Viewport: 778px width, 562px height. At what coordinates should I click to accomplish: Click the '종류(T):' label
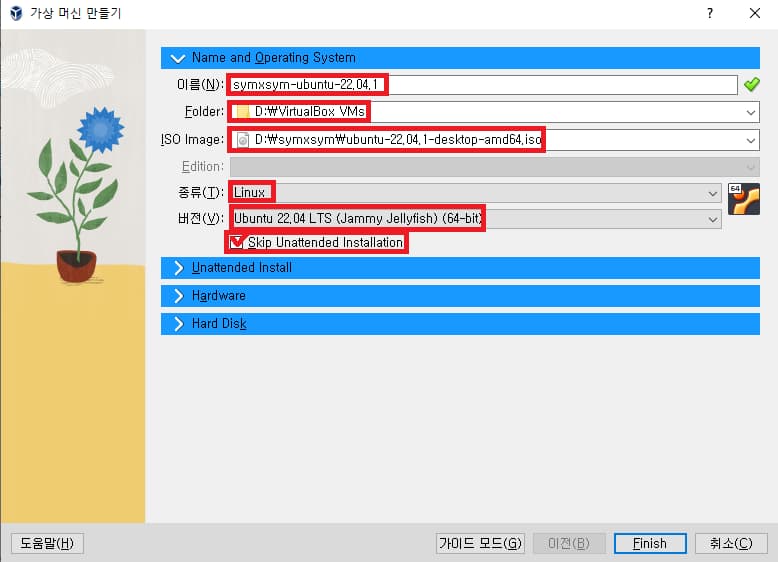[x=201, y=192]
